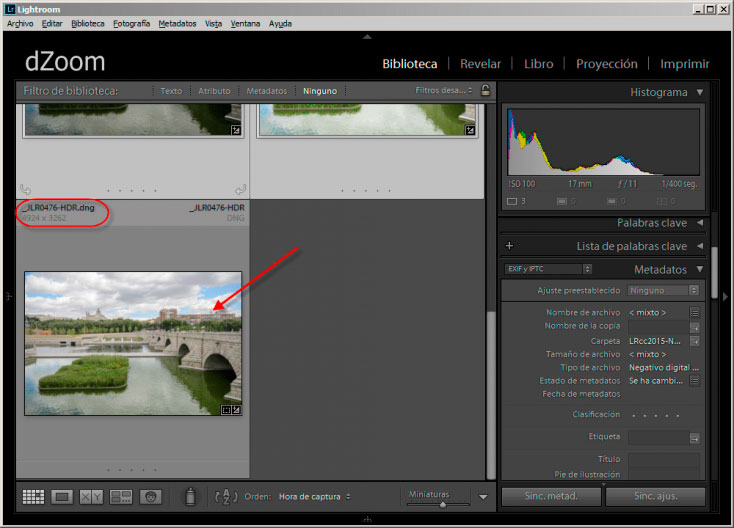Select the painter spray can tool
The width and height of the screenshot is (734, 528).
point(190,497)
